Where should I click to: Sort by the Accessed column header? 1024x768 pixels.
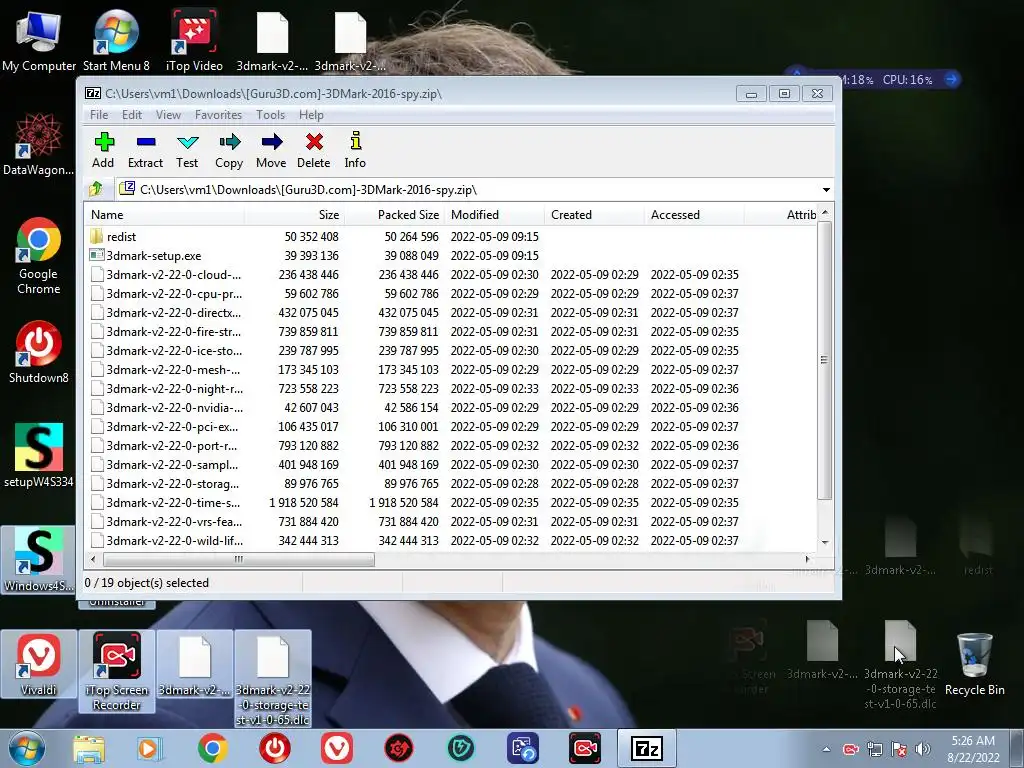(x=694, y=215)
